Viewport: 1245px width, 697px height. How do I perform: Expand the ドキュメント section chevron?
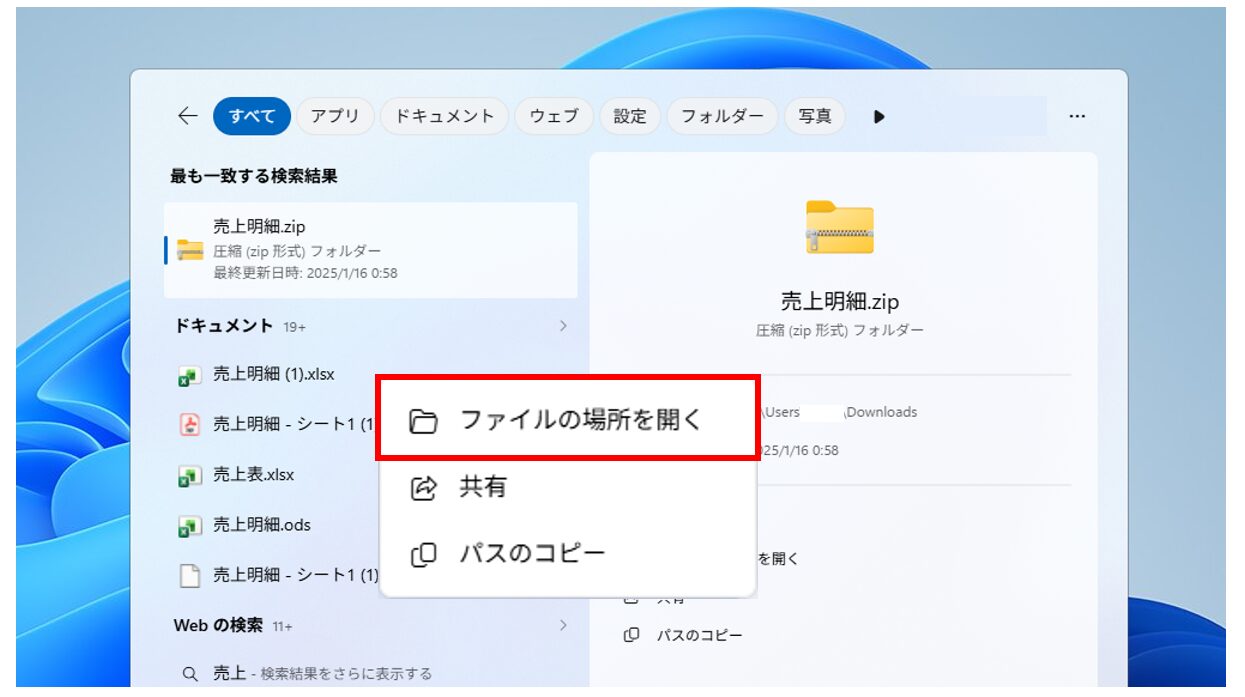click(x=565, y=326)
